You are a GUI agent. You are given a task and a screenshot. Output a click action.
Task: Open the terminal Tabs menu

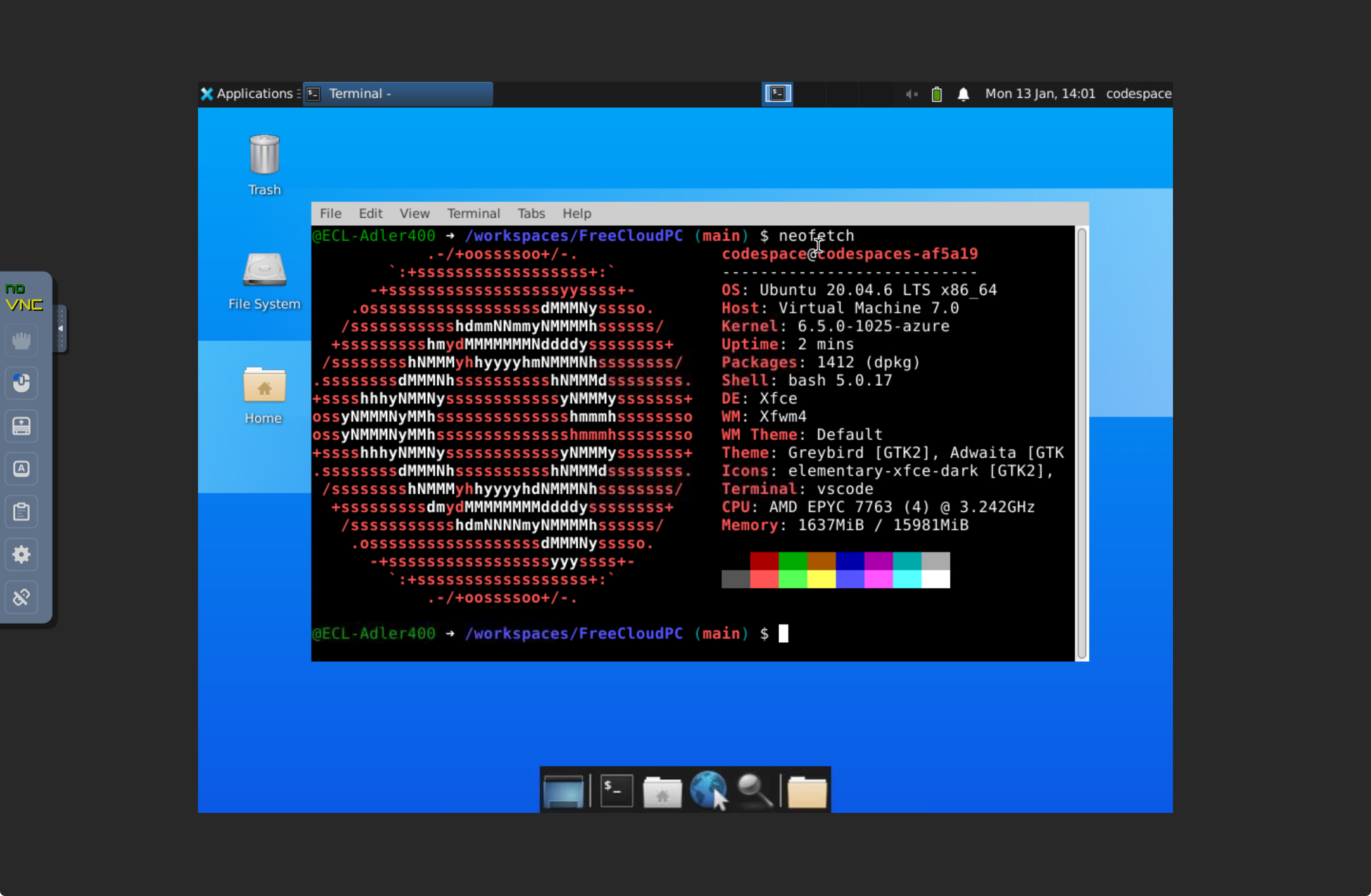(531, 214)
